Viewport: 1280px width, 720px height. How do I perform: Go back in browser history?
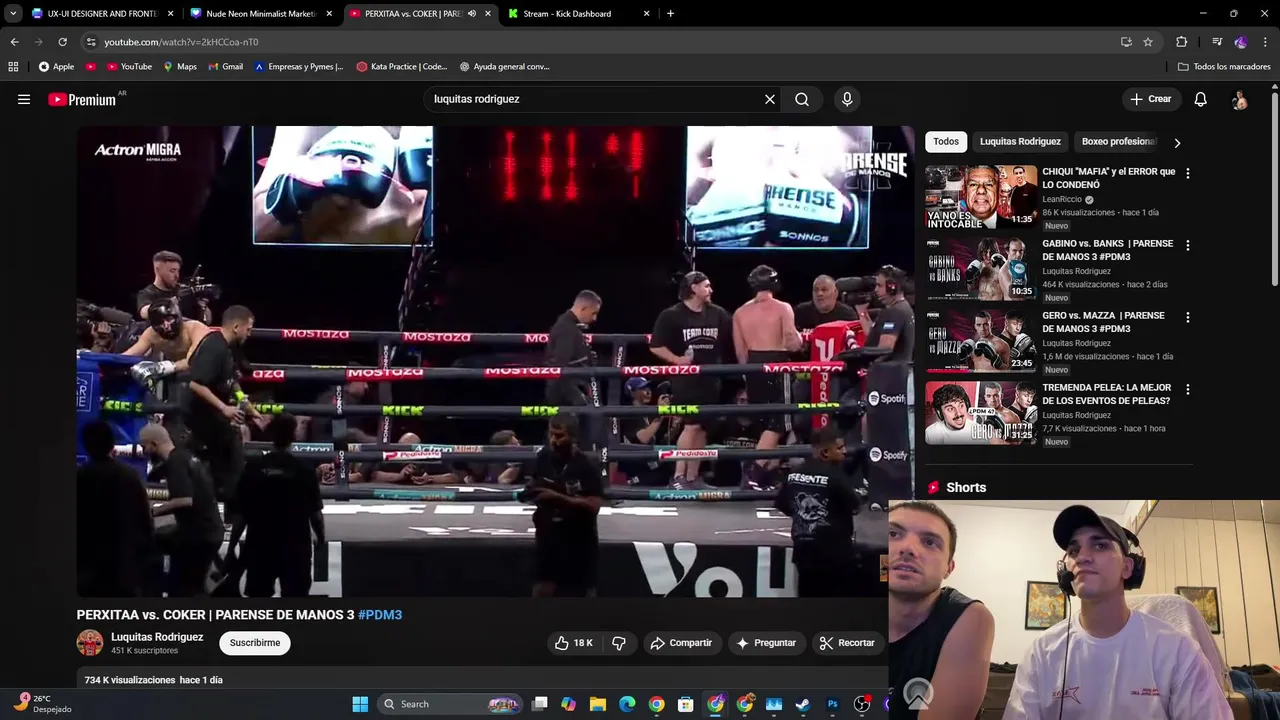[x=14, y=42]
